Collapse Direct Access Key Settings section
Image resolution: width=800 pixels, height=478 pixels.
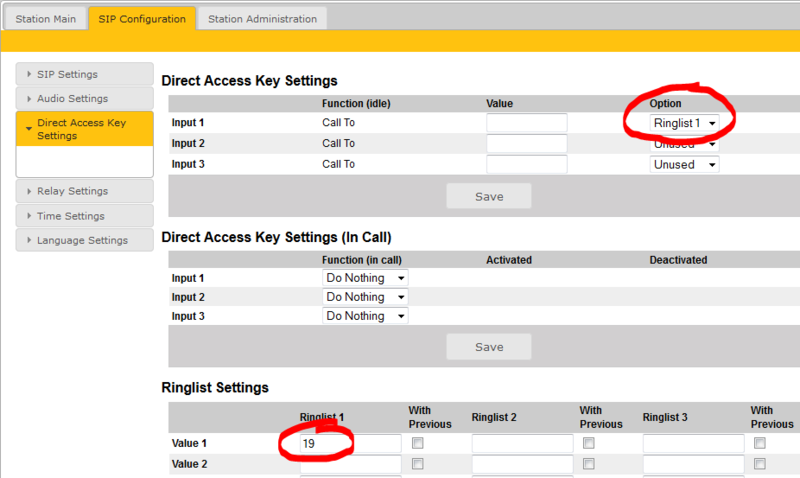[84, 129]
